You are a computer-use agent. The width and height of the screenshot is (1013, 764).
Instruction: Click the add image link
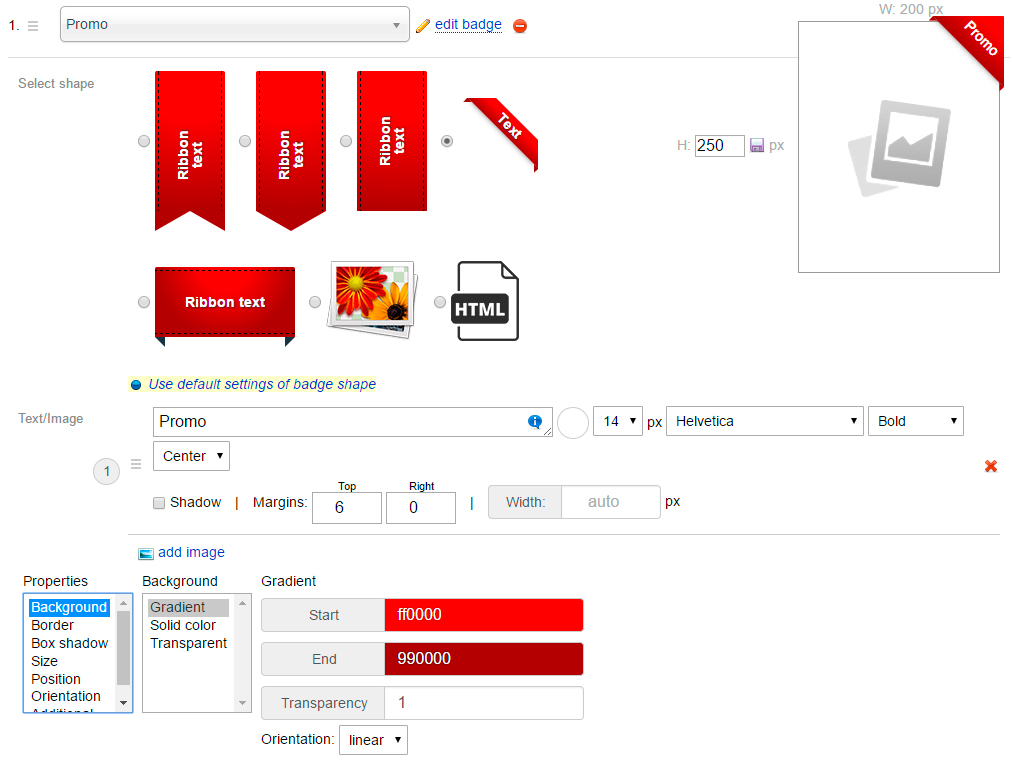point(191,552)
